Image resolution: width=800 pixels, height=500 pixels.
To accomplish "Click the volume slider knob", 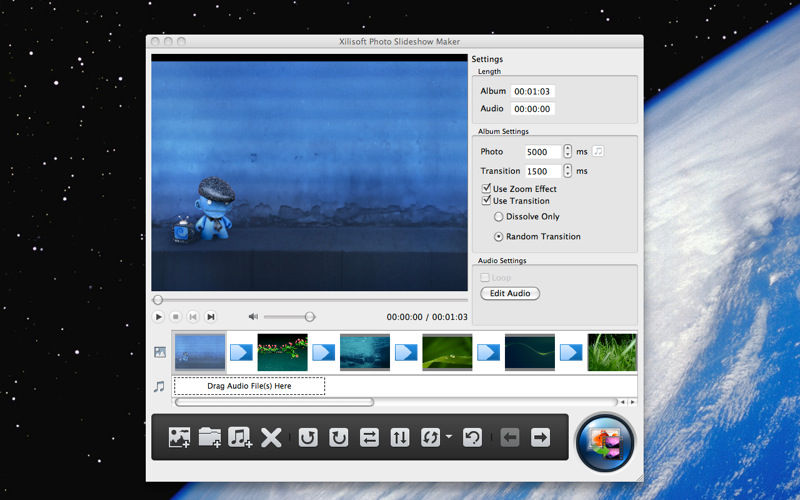I will (x=309, y=317).
